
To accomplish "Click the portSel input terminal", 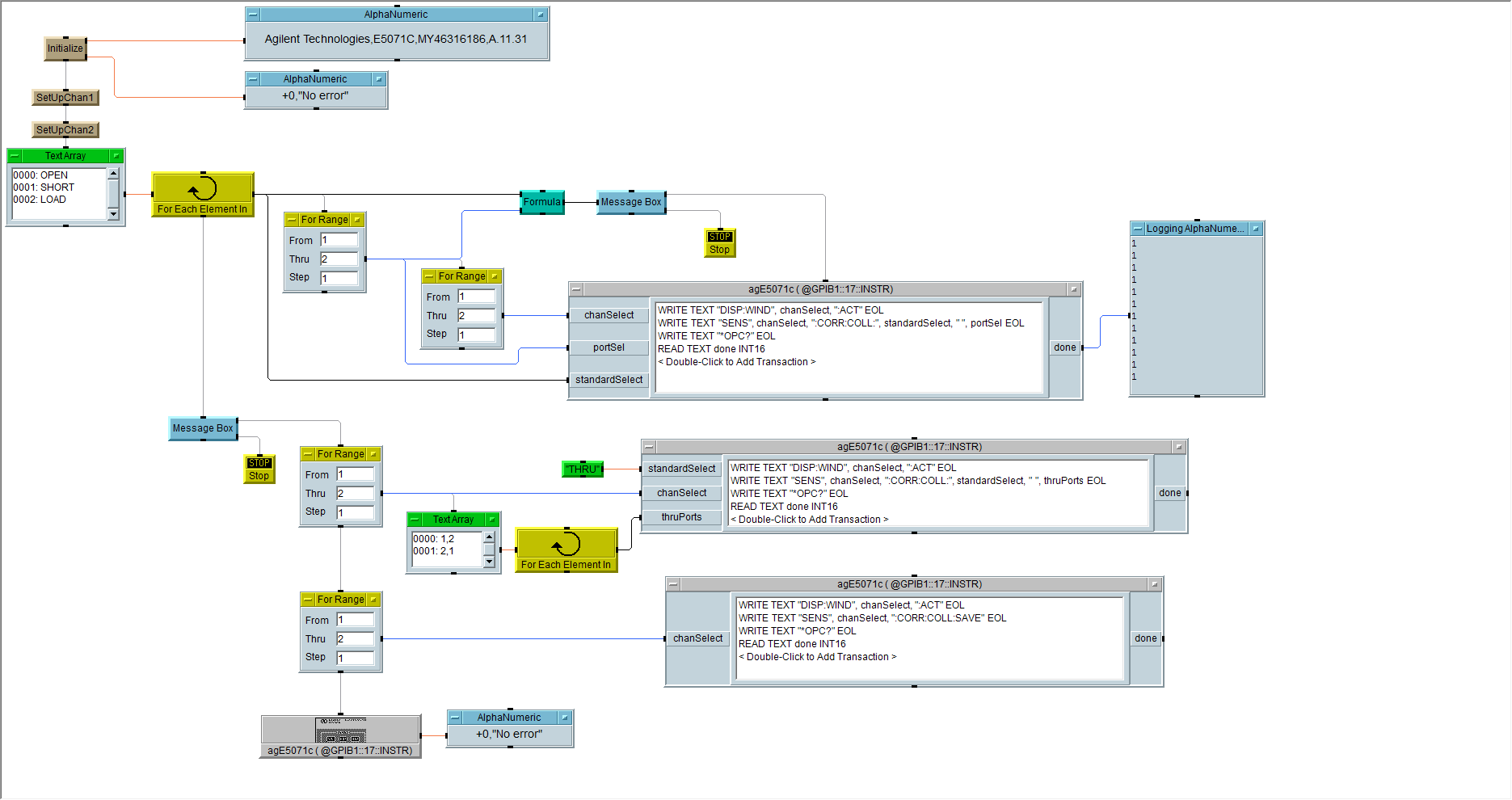I will [609, 347].
